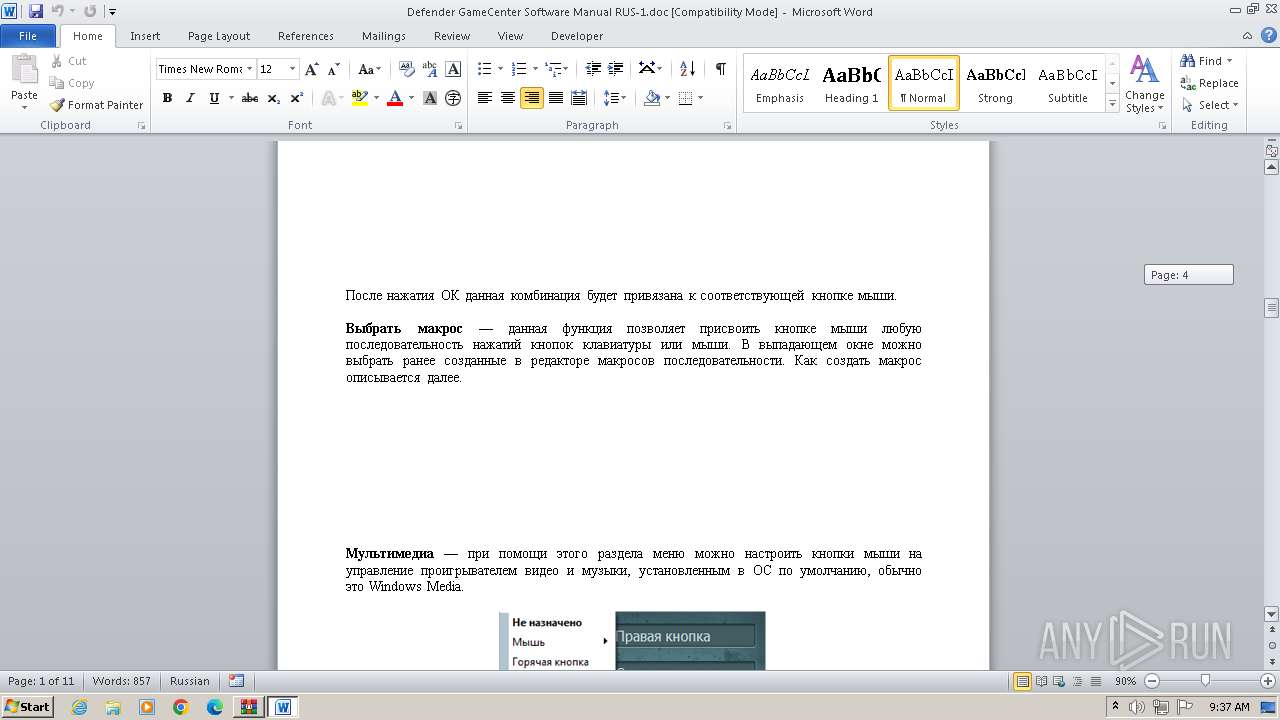
Task: Open Change Styles menu
Action: pyautogui.click(x=1144, y=85)
